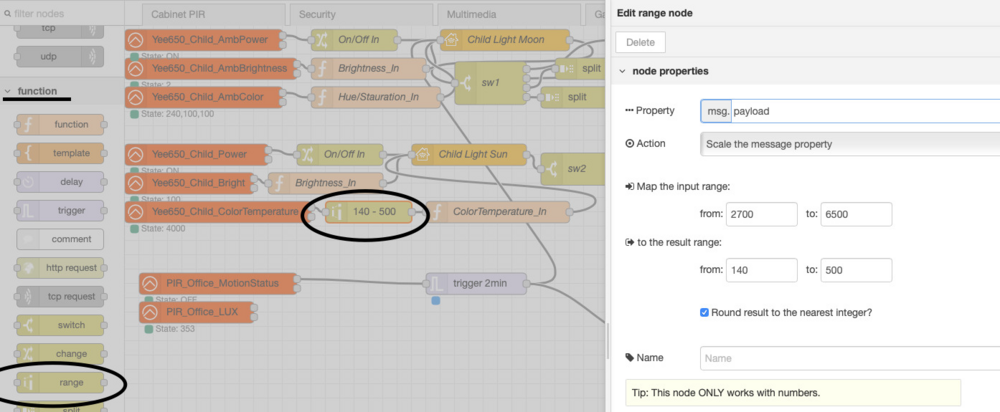Viewport: 1000px width, 412px height.
Task: Select the lower Brightness_In function node
Action: [x=325, y=183]
